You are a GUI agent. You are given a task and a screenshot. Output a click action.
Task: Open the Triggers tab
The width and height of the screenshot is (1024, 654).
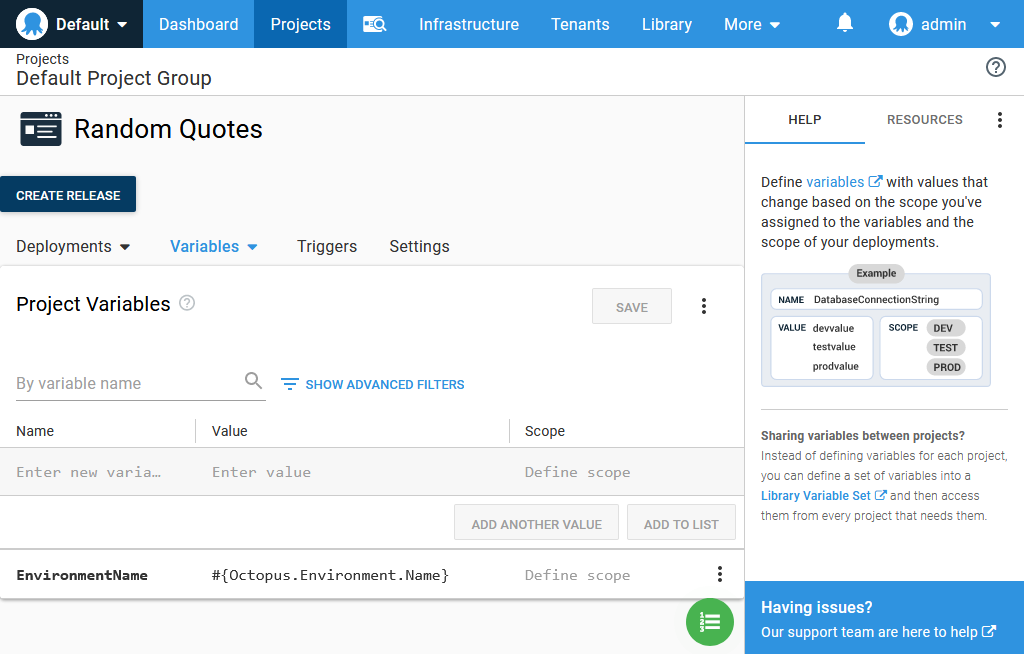click(x=327, y=246)
